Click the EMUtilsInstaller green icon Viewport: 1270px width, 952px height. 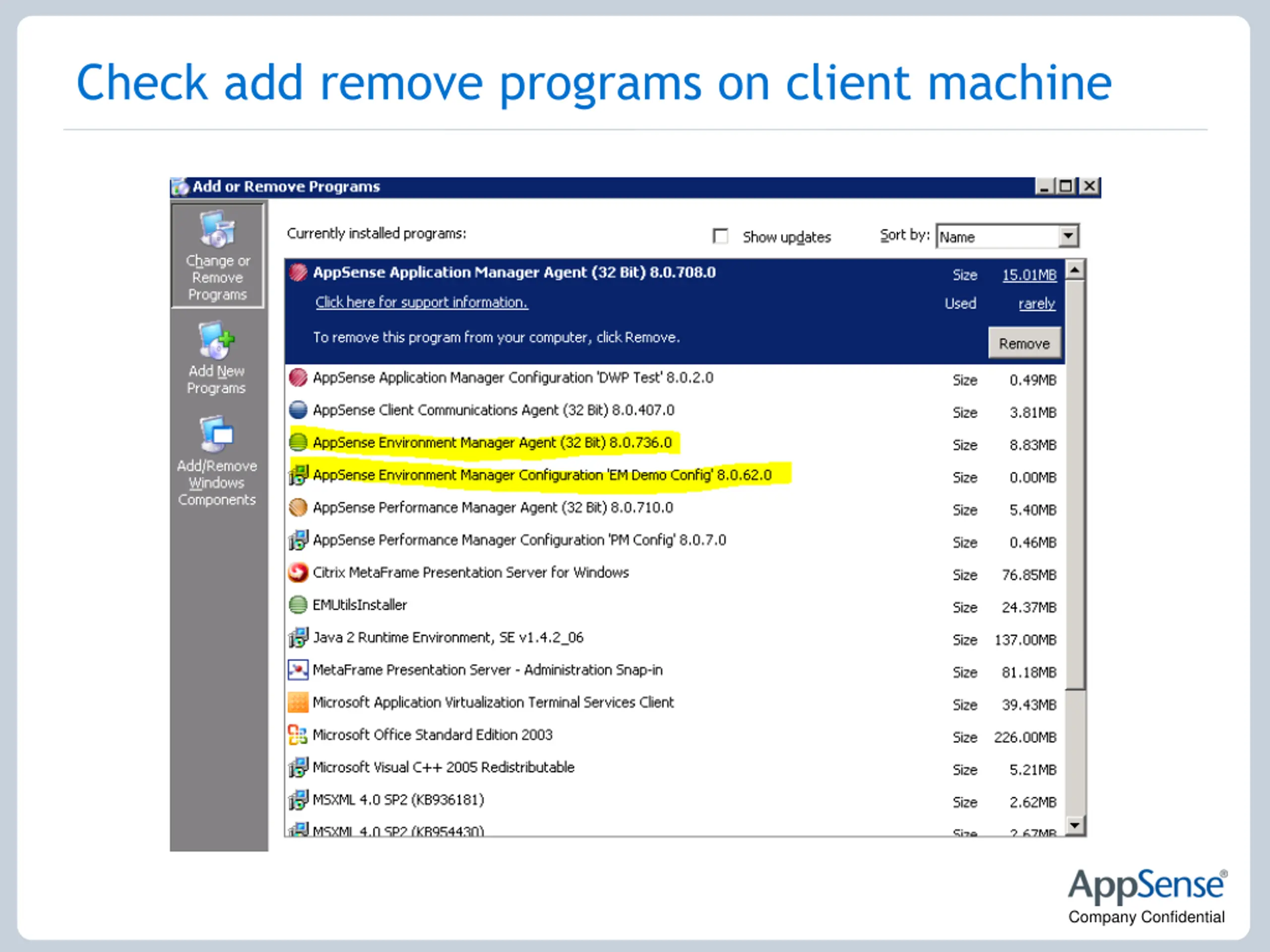pyautogui.click(x=298, y=605)
